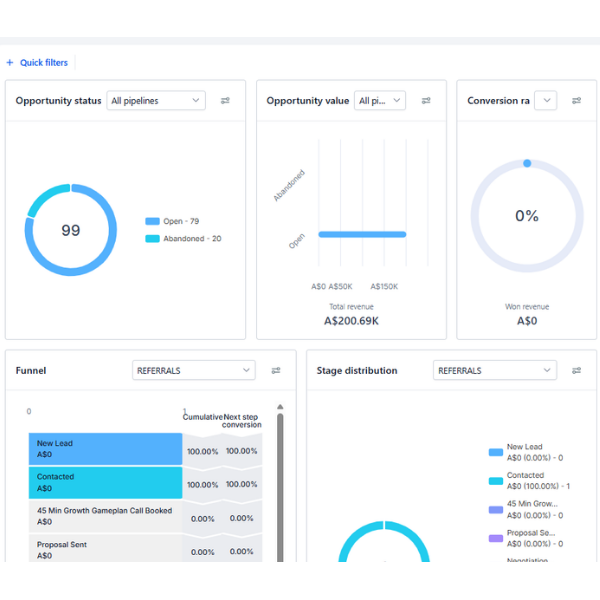Toggle Abandoned series in status legend
The width and height of the screenshot is (600, 600).
183,238
